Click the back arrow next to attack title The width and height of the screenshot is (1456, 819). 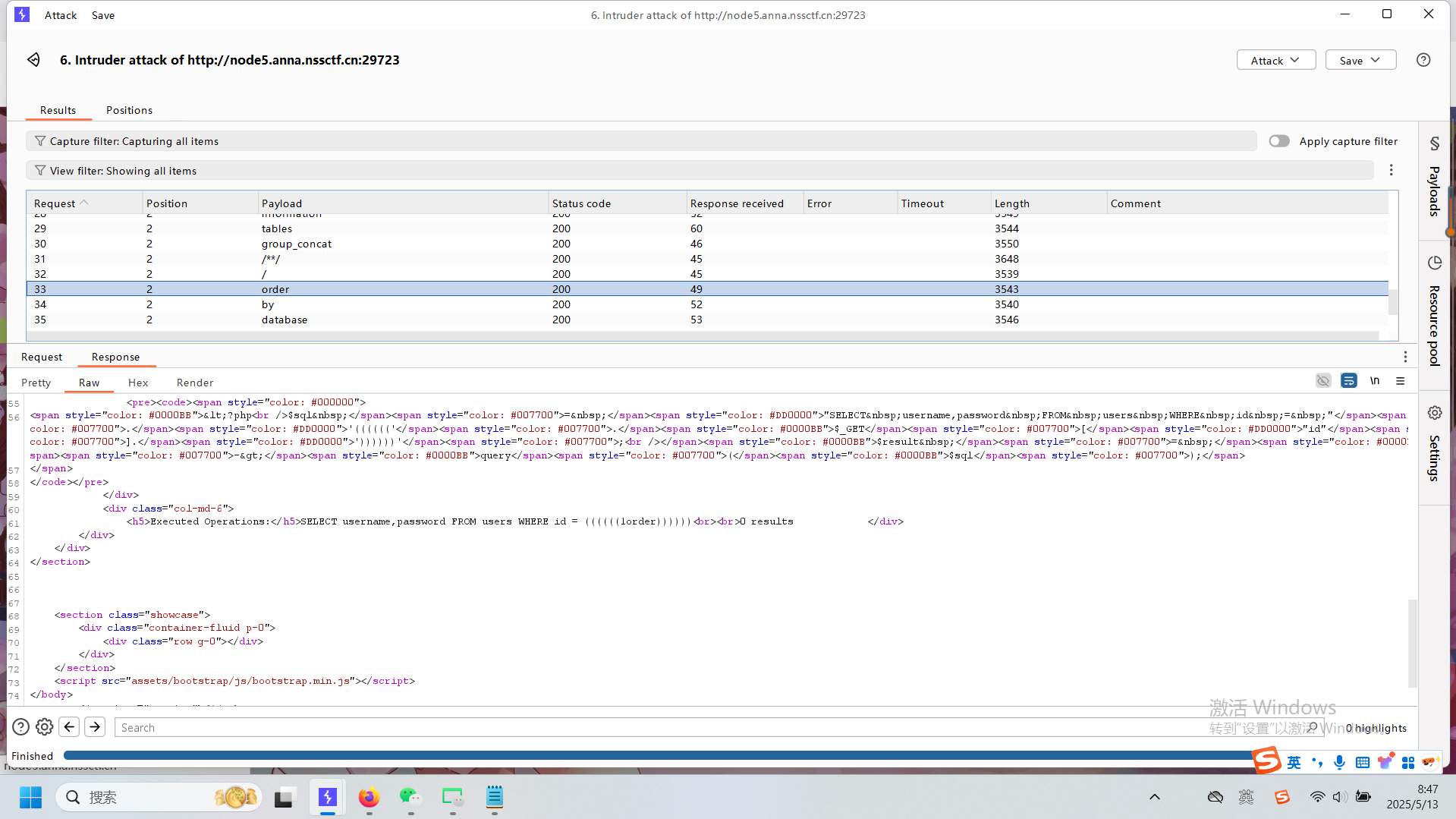(33, 60)
